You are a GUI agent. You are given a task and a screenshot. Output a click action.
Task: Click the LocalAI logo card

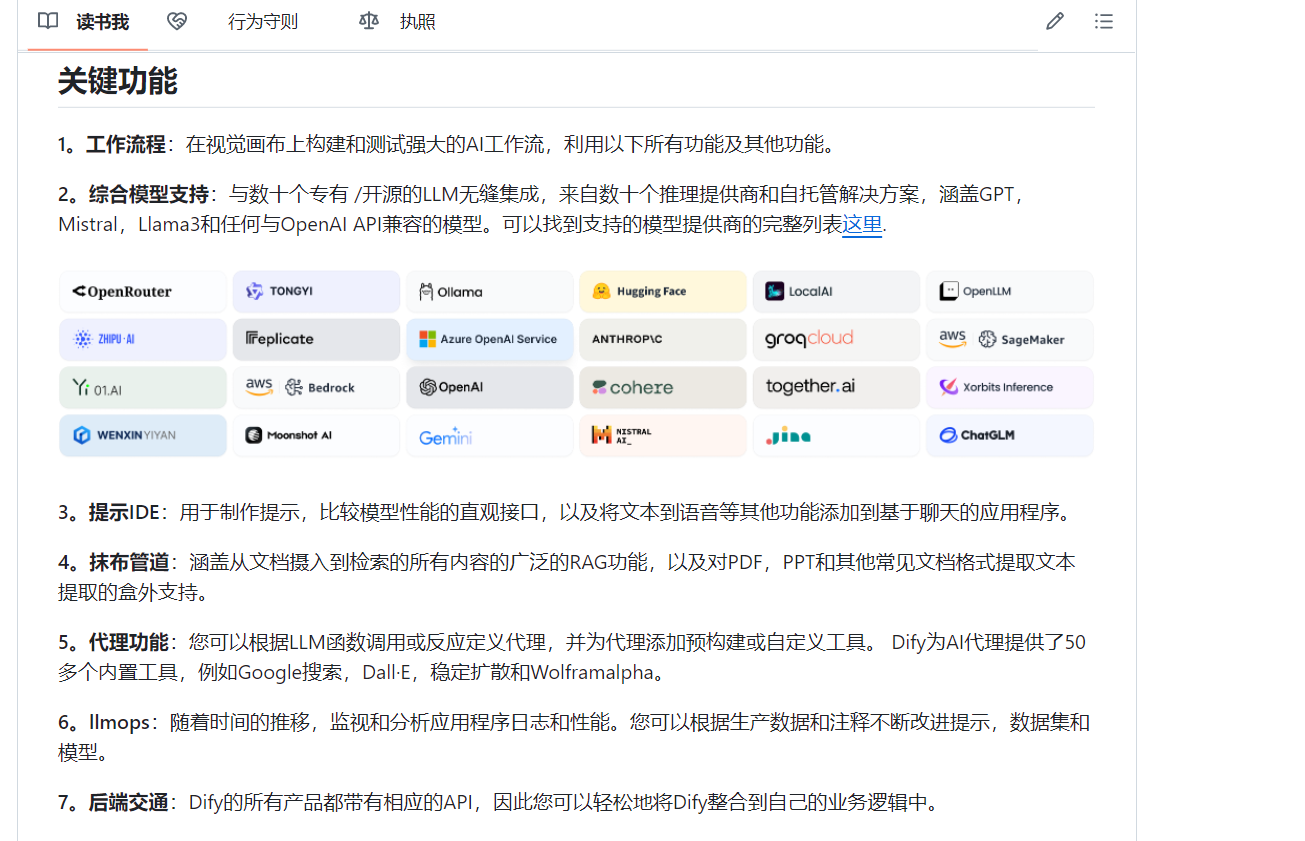[x=836, y=291]
